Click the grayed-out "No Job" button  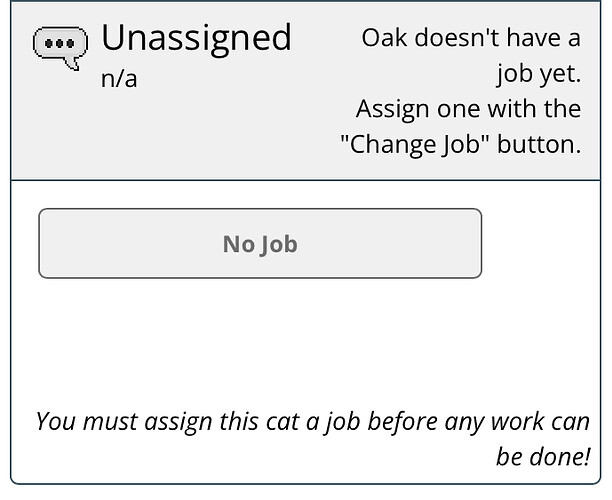pyautogui.click(x=260, y=243)
